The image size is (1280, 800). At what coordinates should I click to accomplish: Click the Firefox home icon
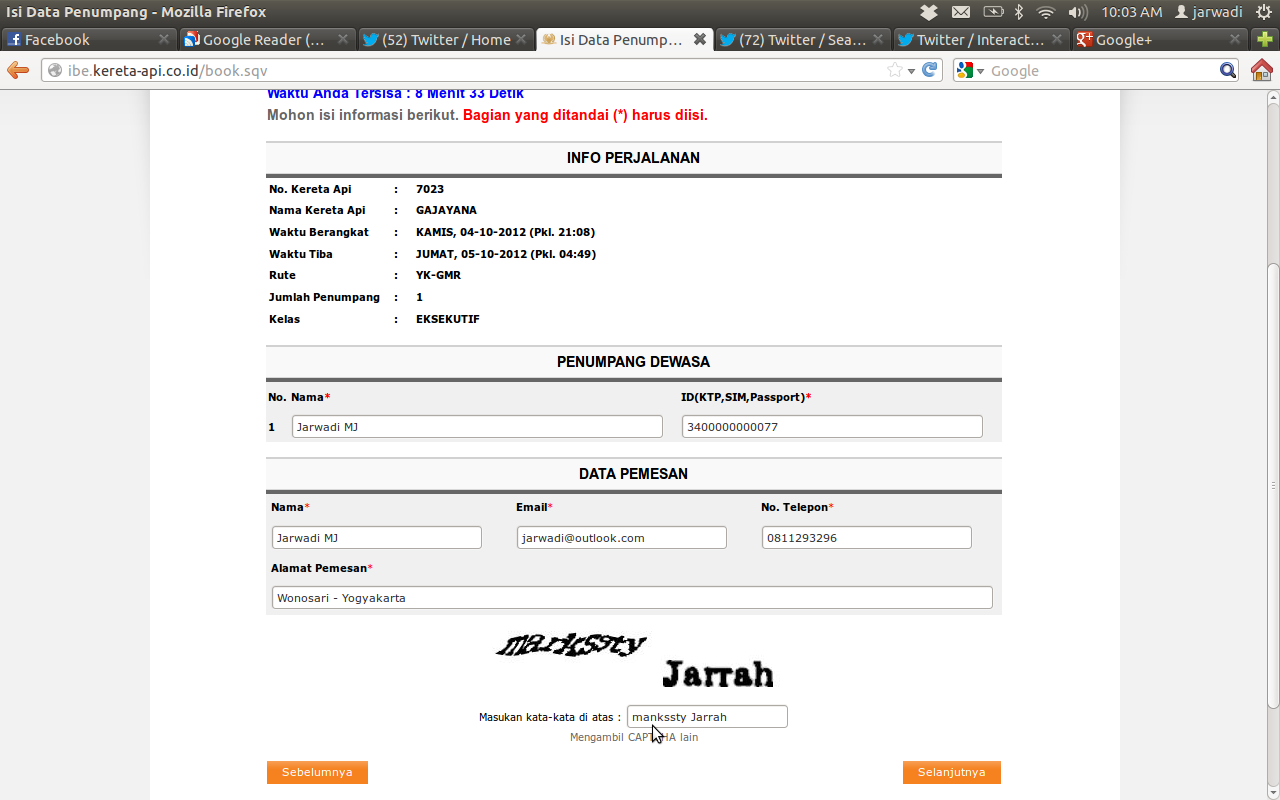coord(1262,70)
